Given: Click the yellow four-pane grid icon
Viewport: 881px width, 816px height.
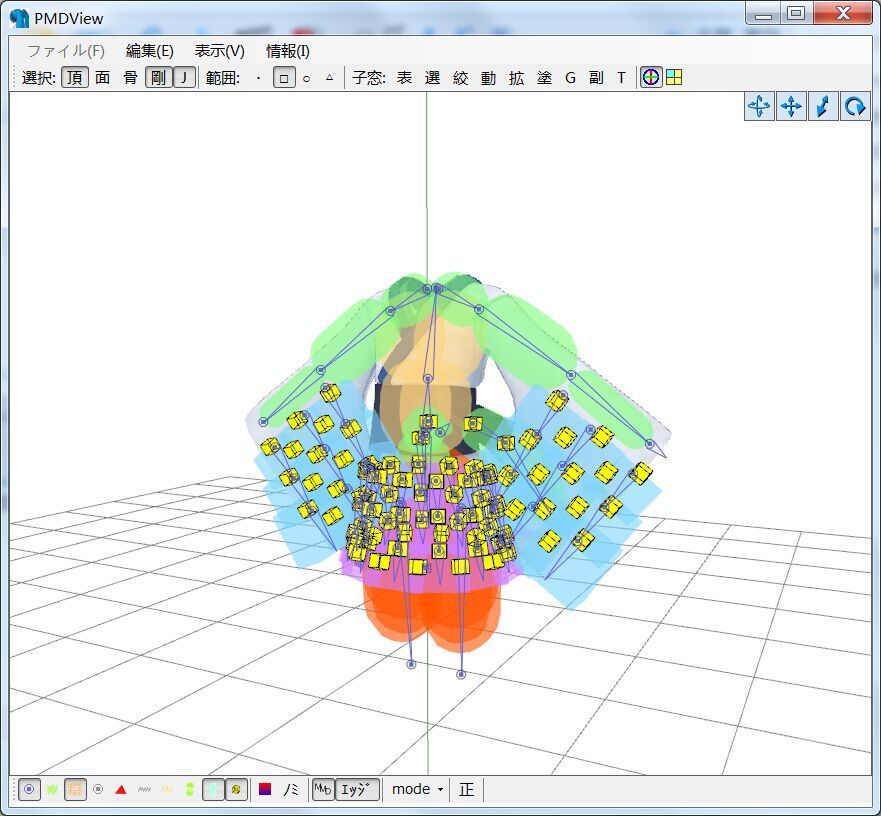Looking at the screenshot, I should (674, 77).
